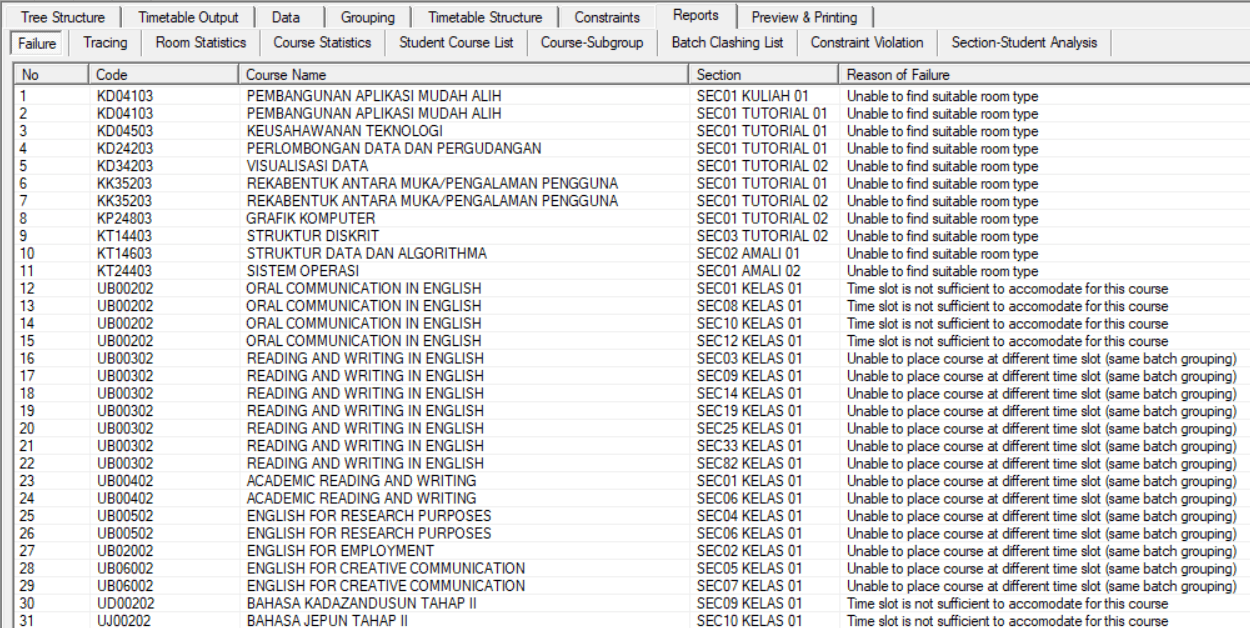Screen dimensions: 1250x628
Task: Select the row 2 KD04103 code cell
Action: coord(125,114)
